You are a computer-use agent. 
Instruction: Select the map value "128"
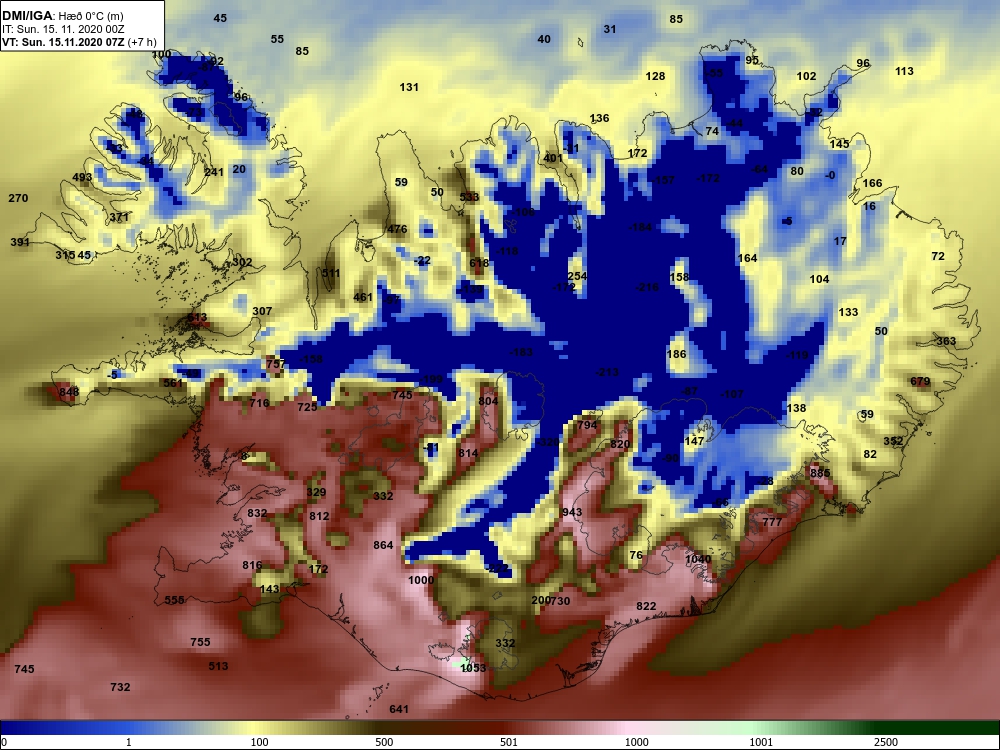tap(655, 77)
